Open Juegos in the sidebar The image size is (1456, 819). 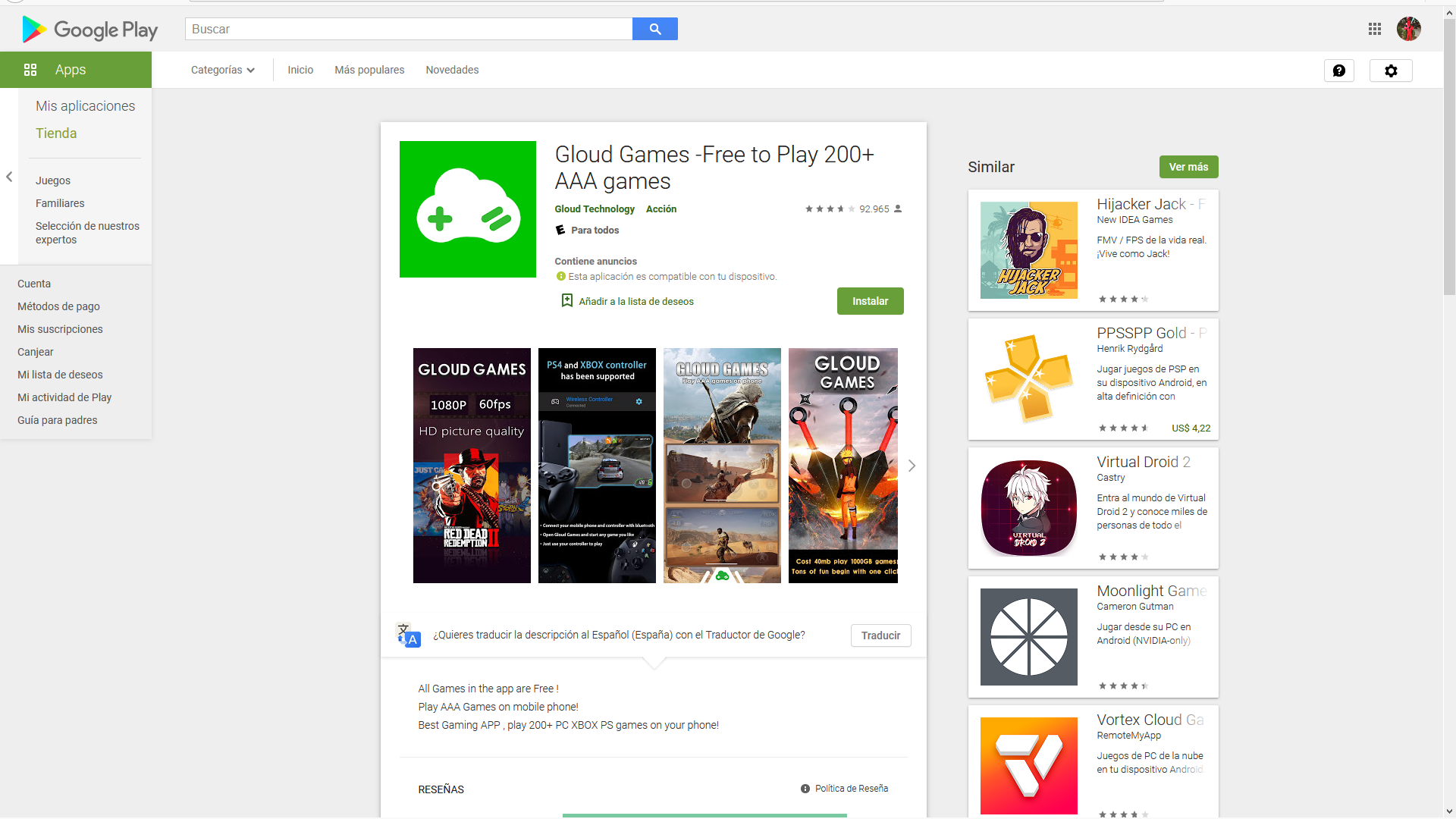tap(53, 180)
